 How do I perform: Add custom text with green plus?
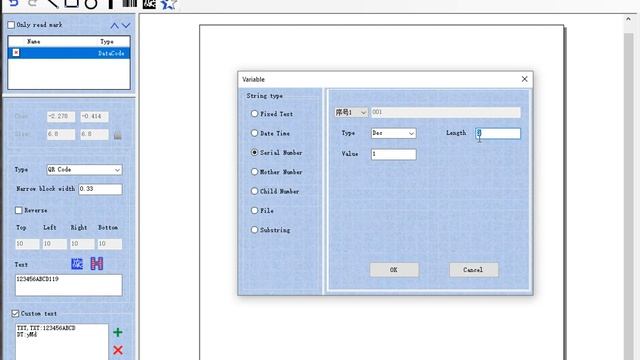tap(118, 332)
